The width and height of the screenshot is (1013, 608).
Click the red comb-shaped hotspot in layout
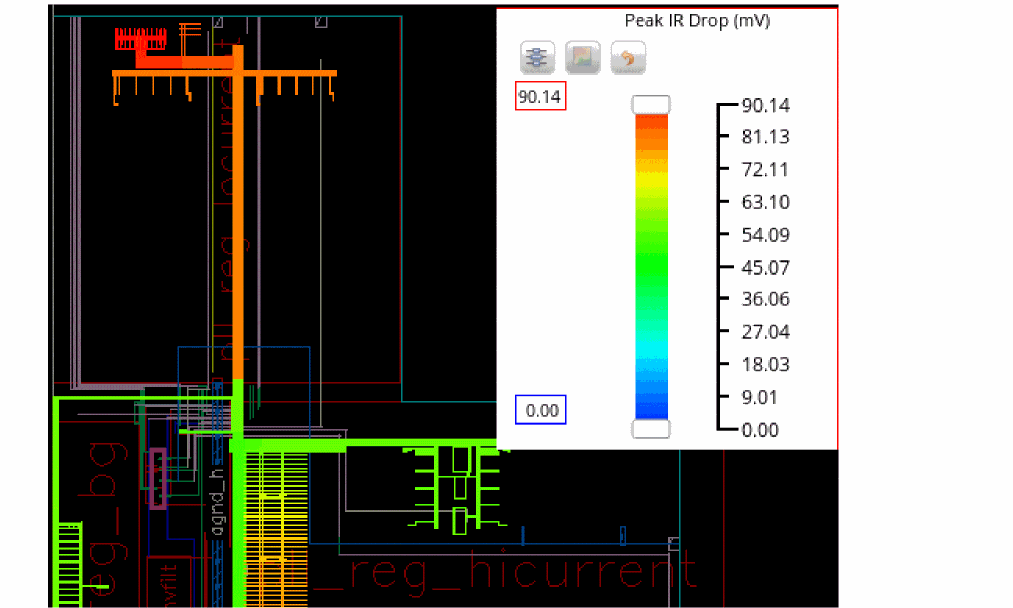(x=140, y=39)
